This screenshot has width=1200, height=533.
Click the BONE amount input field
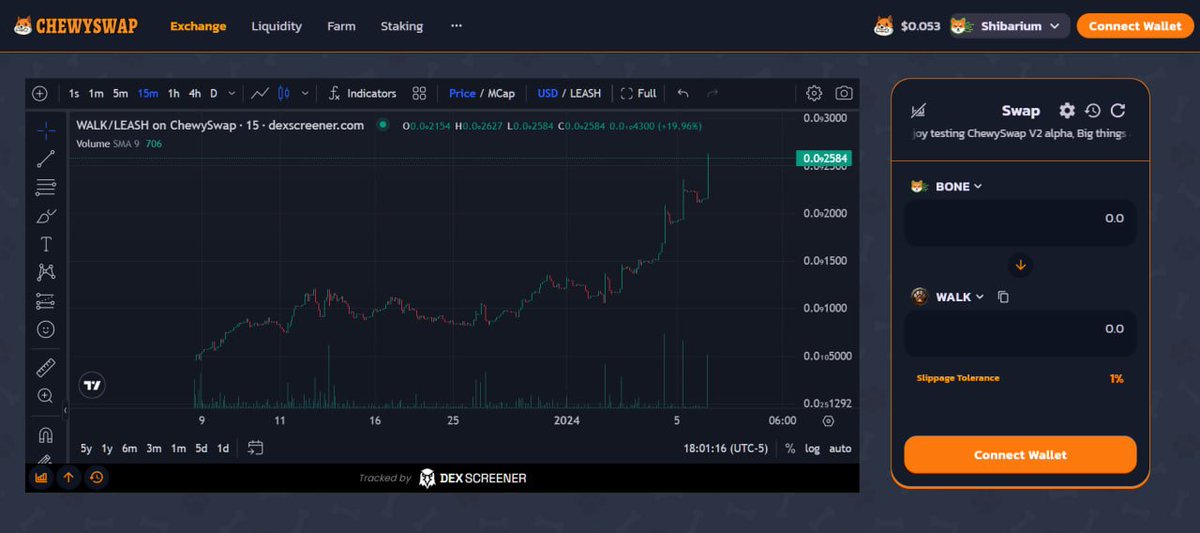(x=1020, y=222)
